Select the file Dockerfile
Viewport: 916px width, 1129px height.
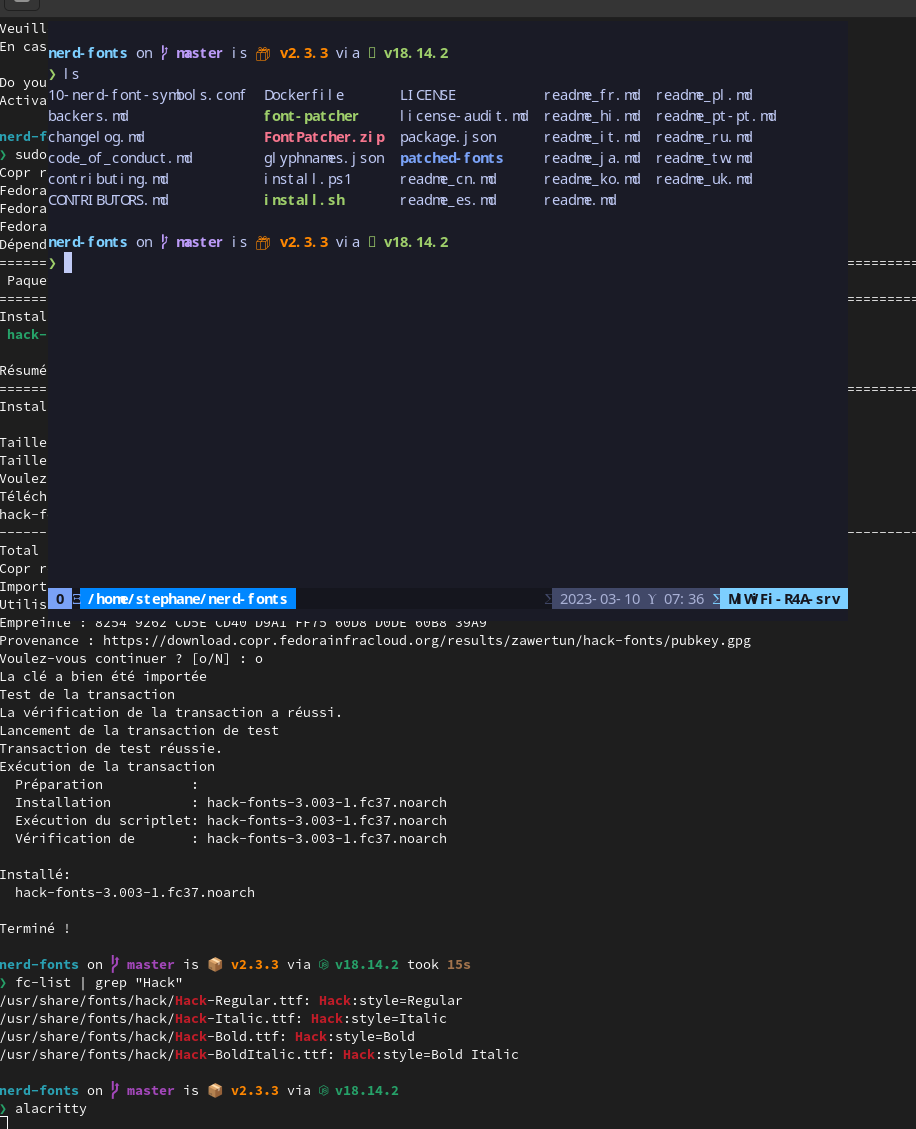point(304,95)
